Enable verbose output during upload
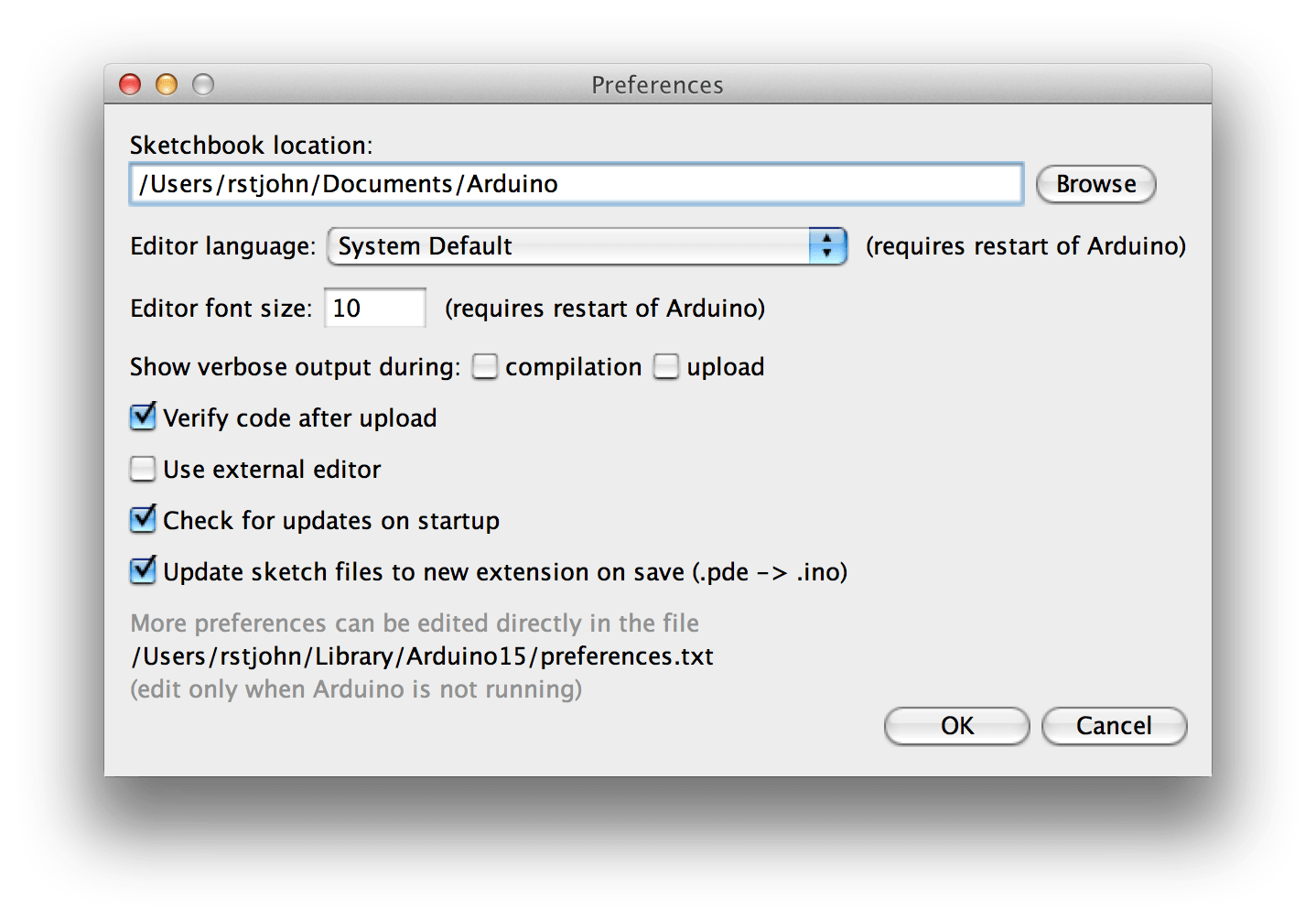Screen dimensions: 1316x921 pos(666,367)
